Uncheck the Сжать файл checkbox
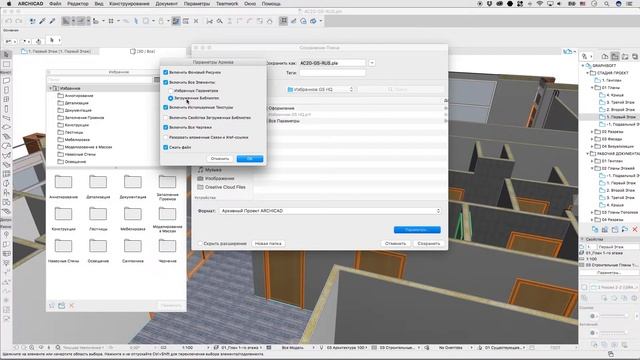Image resolution: width=640 pixels, height=360 pixels. pos(165,147)
